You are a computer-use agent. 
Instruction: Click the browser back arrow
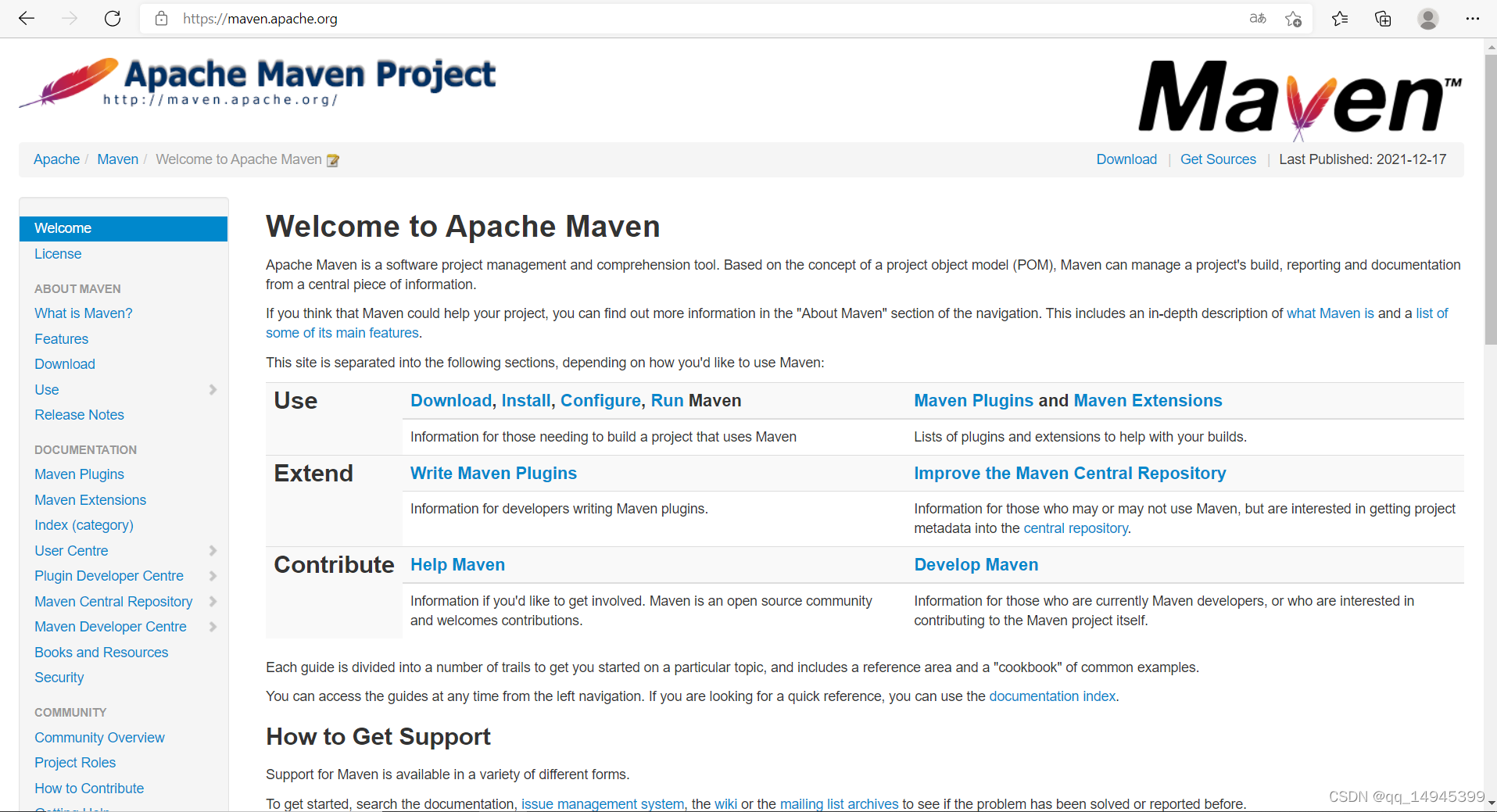pos(27,19)
